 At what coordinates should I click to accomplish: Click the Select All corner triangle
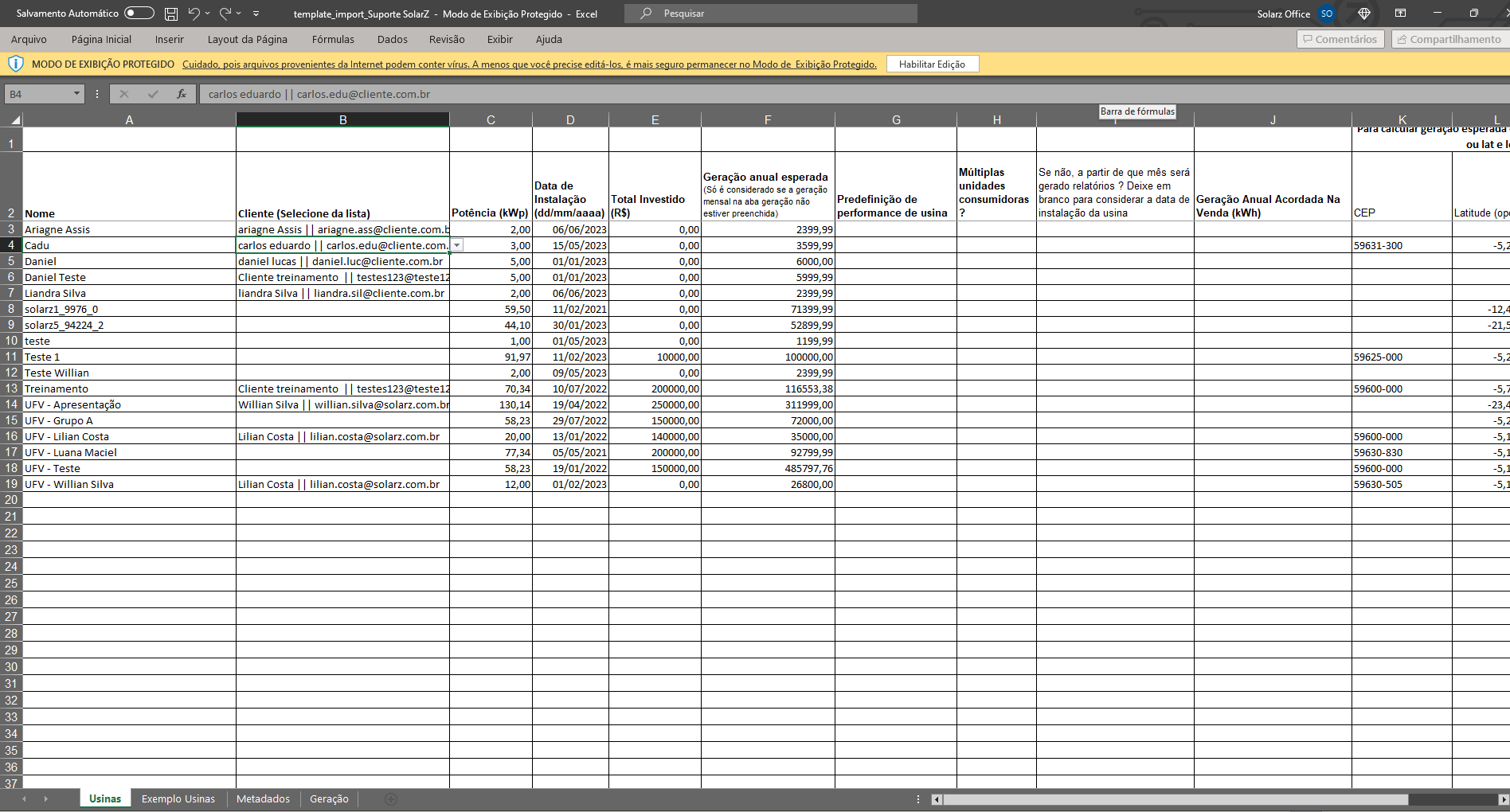click(15, 120)
